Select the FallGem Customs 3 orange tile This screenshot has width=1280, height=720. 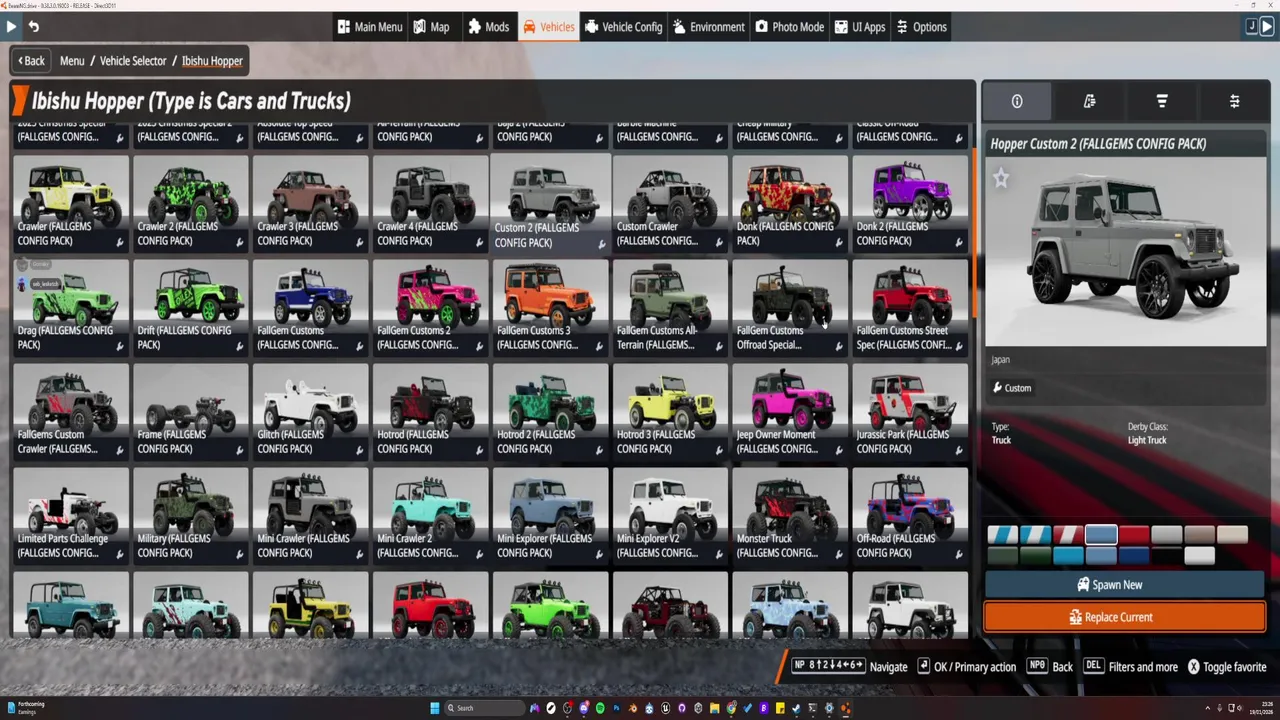[x=550, y=307]
